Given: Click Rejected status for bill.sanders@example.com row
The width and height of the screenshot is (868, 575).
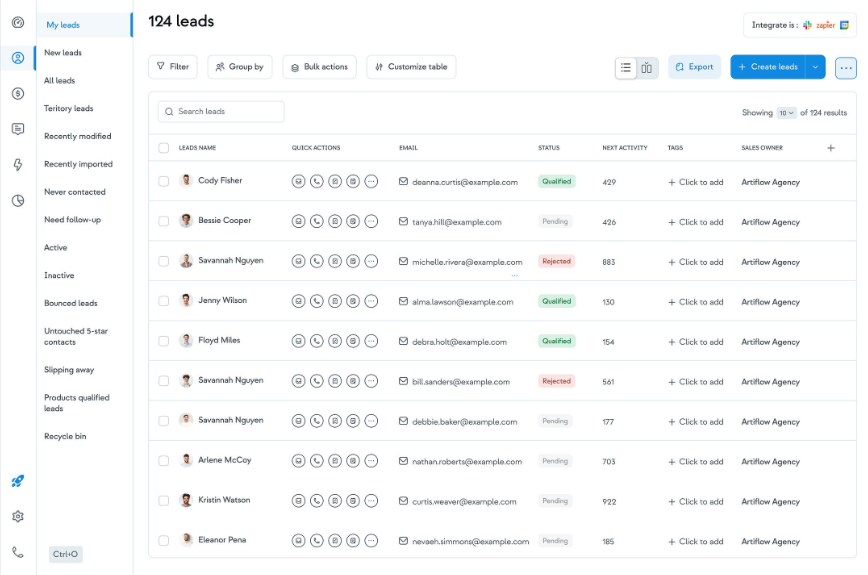Looking at the screenshot, I should 556,381.
